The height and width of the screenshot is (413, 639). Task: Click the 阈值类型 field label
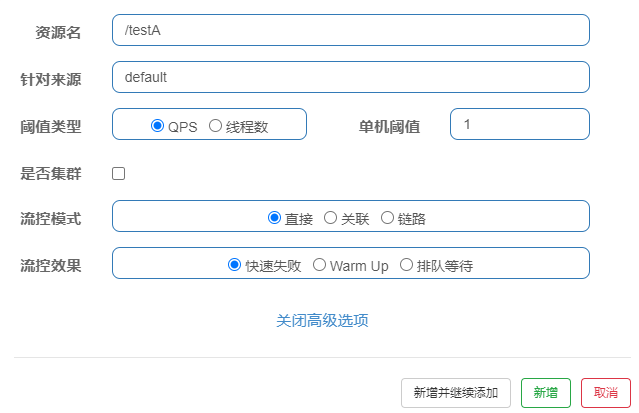51,127
